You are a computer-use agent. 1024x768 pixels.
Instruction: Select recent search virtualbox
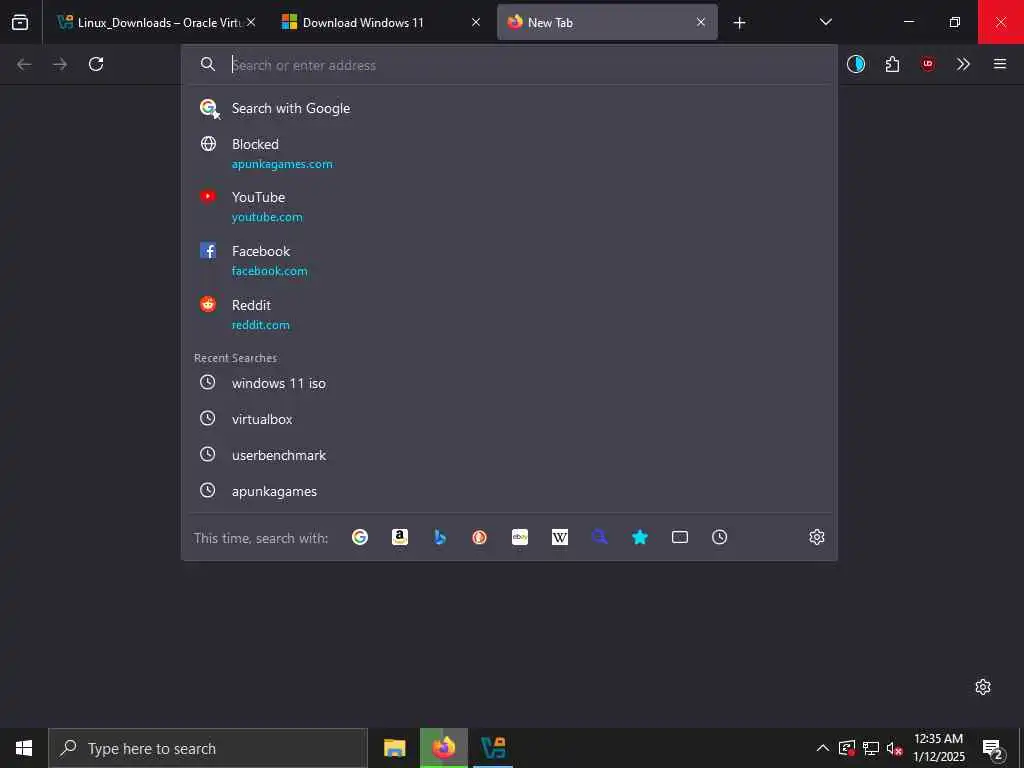[x=509, y=419]
